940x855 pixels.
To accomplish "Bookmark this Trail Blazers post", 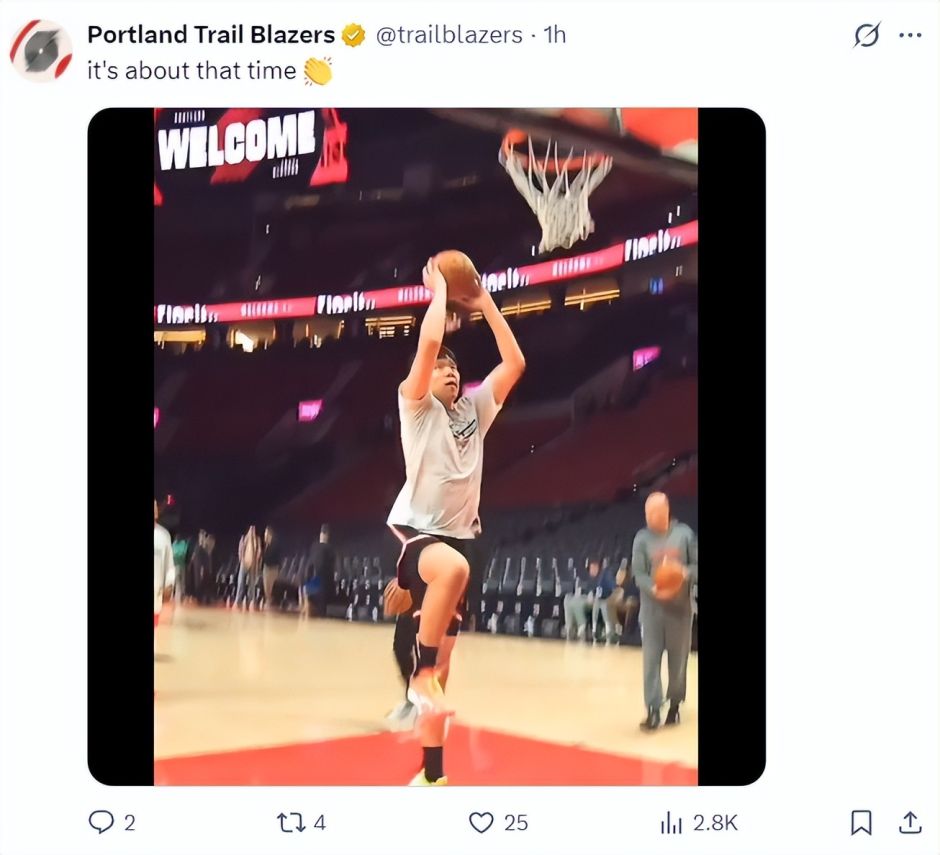I will [x=860, y=822].
